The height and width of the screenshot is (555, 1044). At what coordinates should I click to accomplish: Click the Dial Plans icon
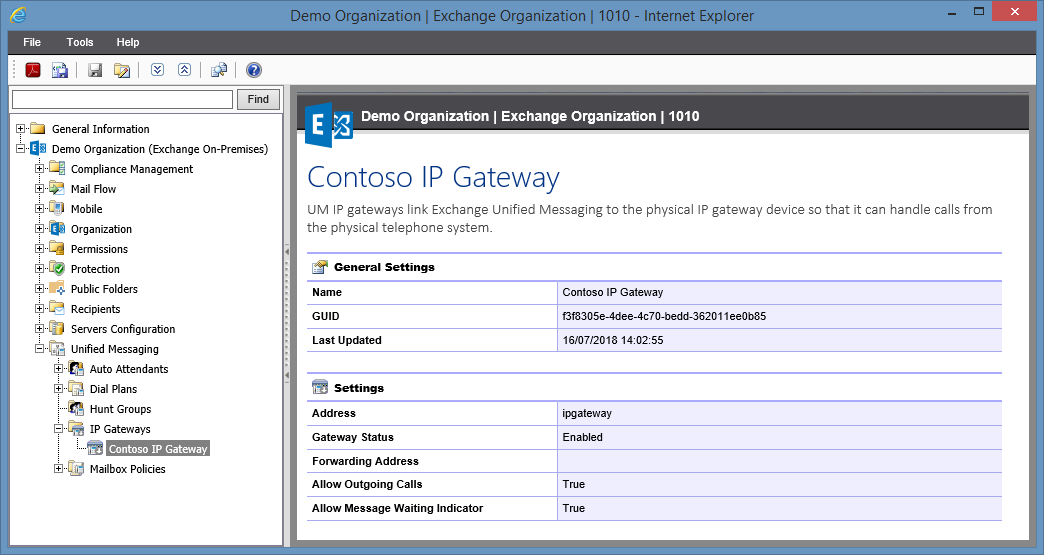pyautogui.click(x=76, y=388)
